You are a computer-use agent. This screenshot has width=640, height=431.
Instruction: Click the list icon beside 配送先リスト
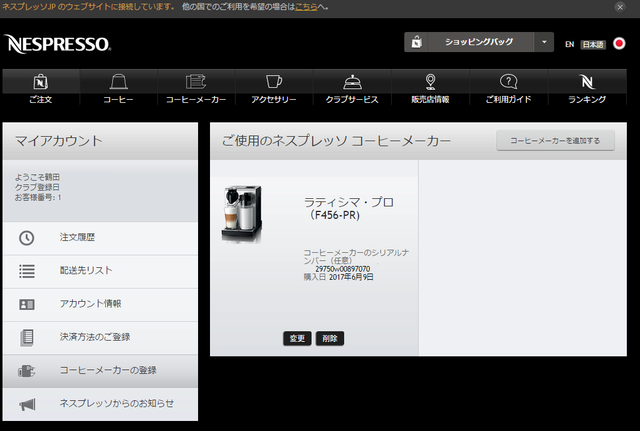[x=27, y=271]
